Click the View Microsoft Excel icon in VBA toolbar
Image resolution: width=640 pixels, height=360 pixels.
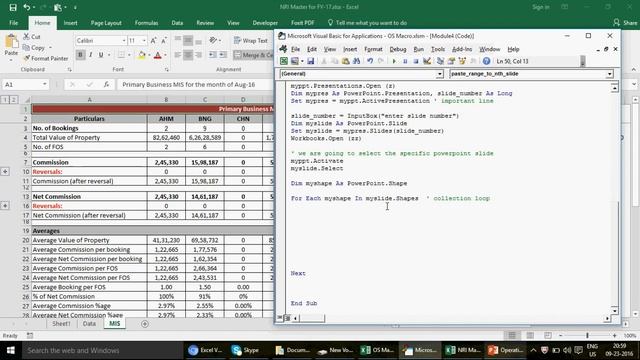[x=284, y=61]
